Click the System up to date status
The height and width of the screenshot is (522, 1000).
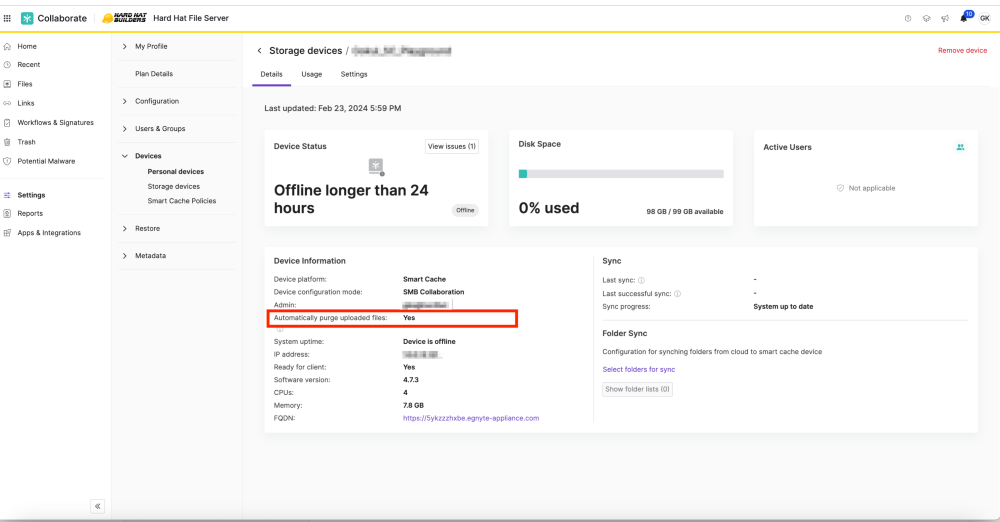[783, 306]
